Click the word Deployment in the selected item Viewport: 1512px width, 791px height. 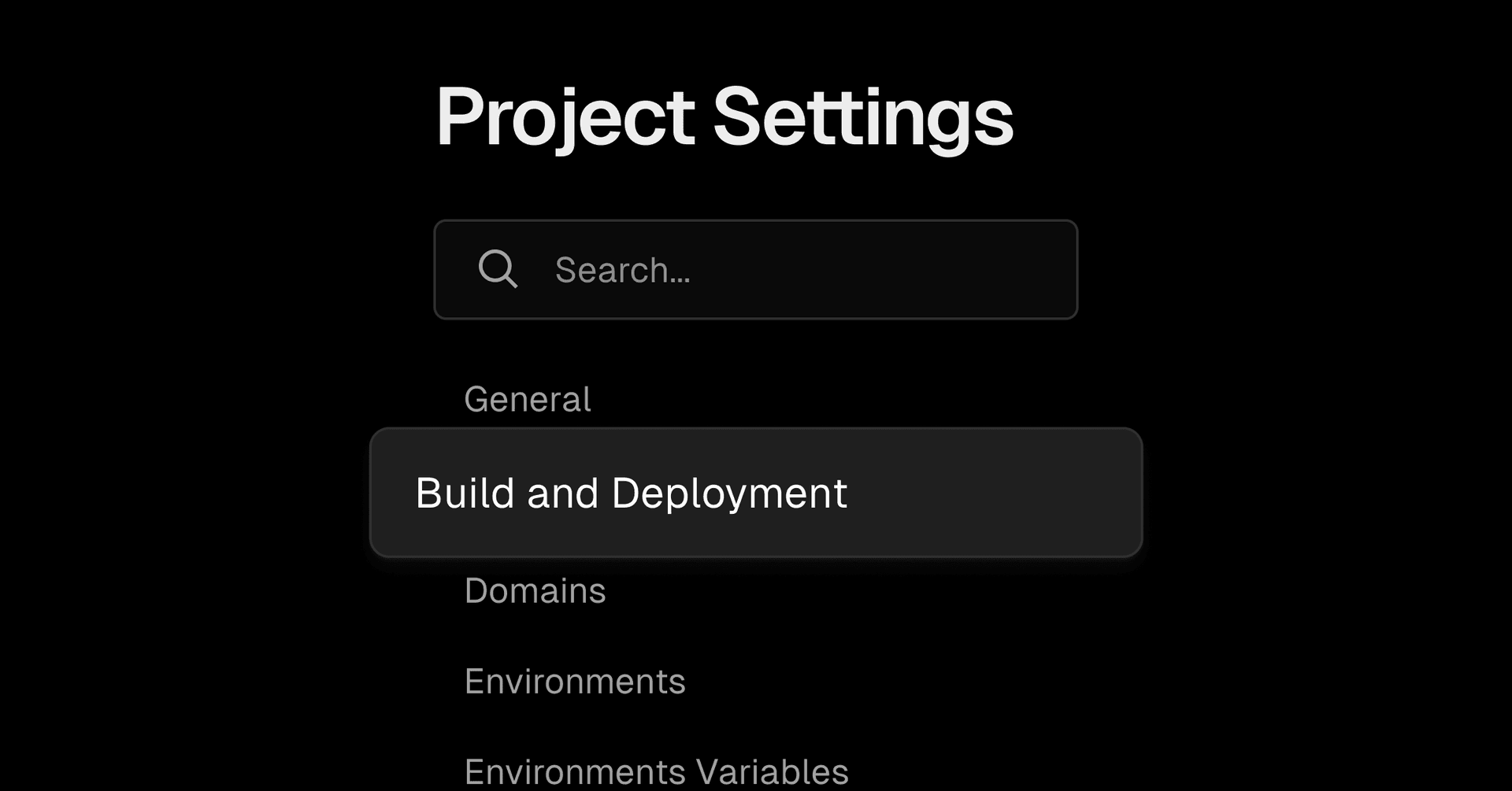[x=728, y=493]
